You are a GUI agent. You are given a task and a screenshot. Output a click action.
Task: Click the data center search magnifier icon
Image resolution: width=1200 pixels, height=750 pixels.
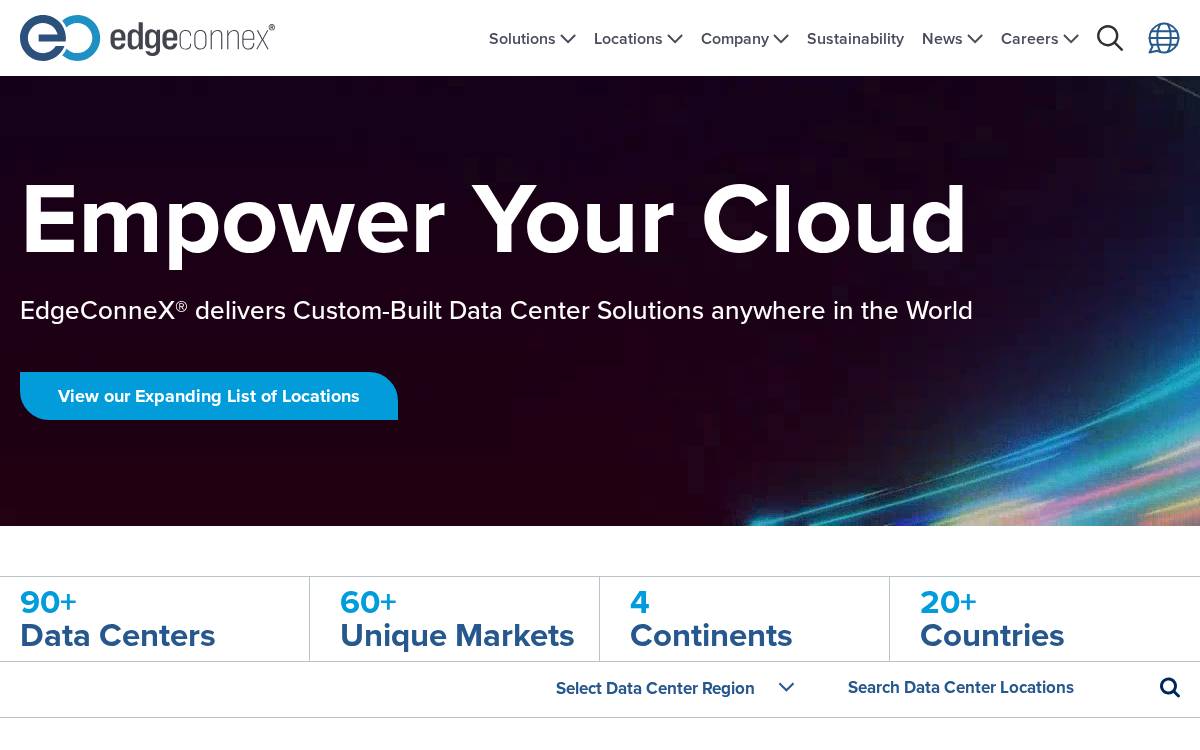[x=1170, y=688]
